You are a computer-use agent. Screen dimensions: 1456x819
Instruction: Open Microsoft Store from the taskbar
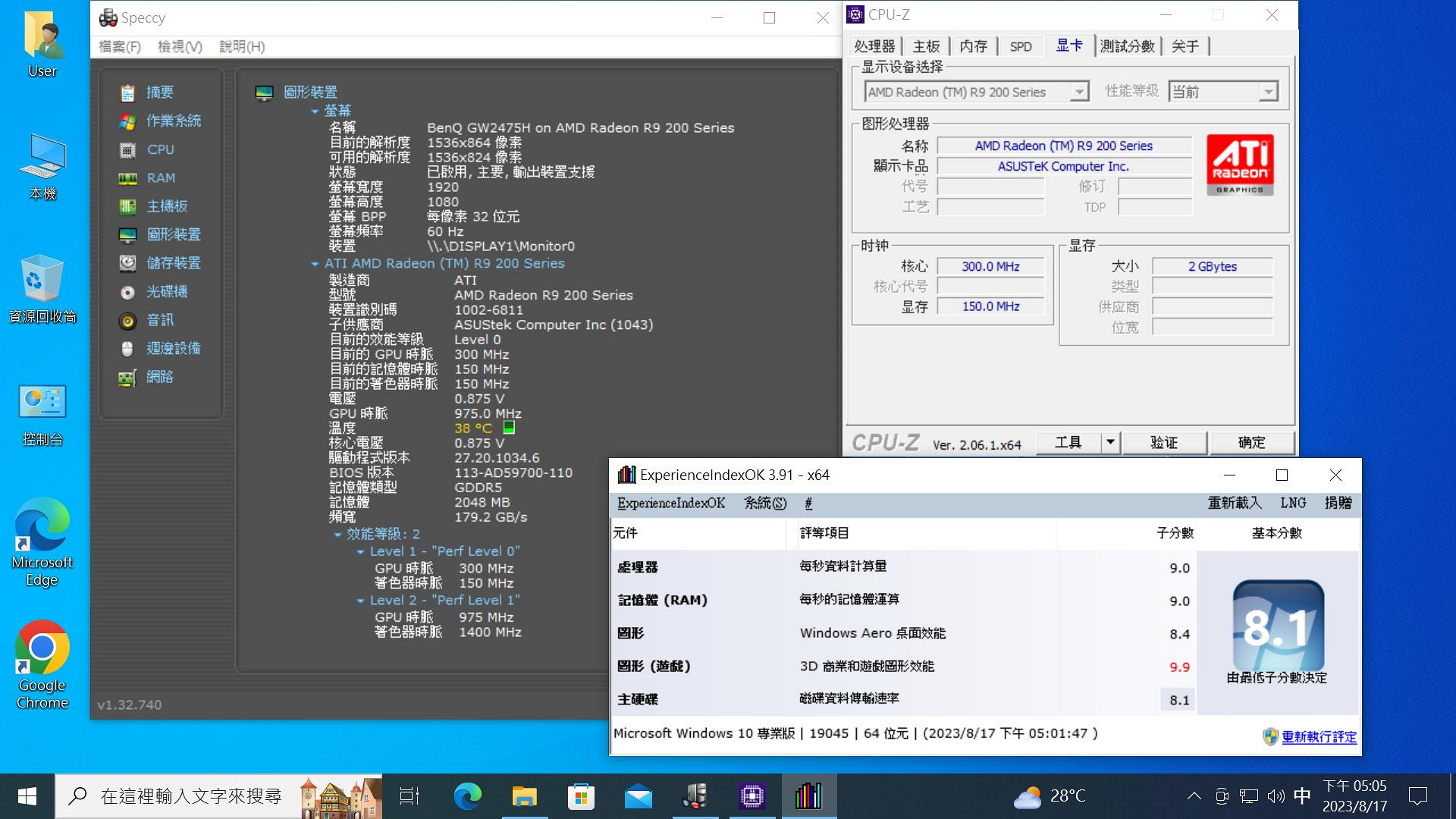[x=581, y=796]
